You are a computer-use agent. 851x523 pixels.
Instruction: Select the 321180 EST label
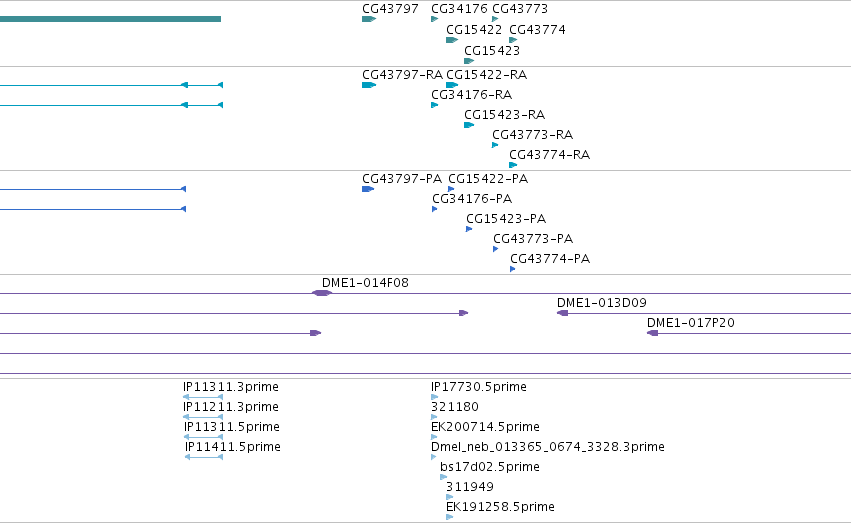point(455,407)
